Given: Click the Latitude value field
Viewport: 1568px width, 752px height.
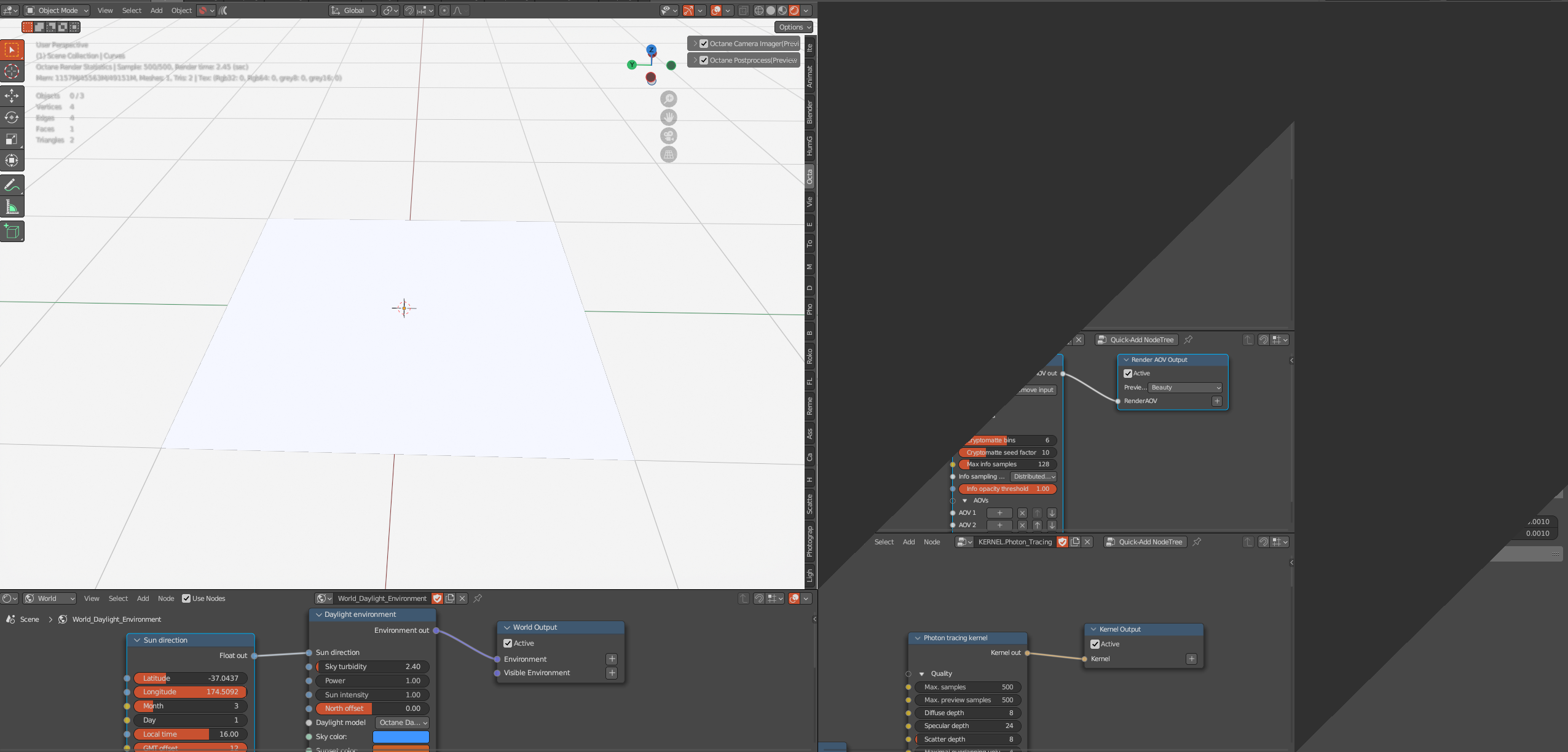Looking at the screenshot, I should (191, 678).
